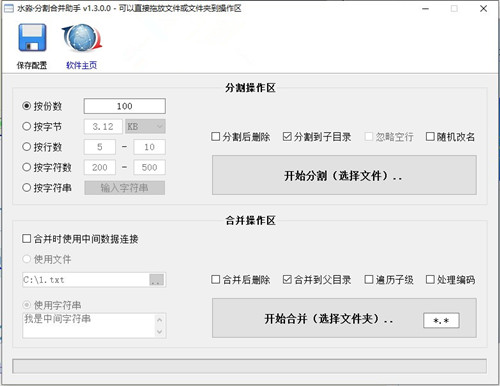This screenshot has width=500, height=386.
Task: Enable the 随机改名 checkbox
Action: (x=430, y=136)
